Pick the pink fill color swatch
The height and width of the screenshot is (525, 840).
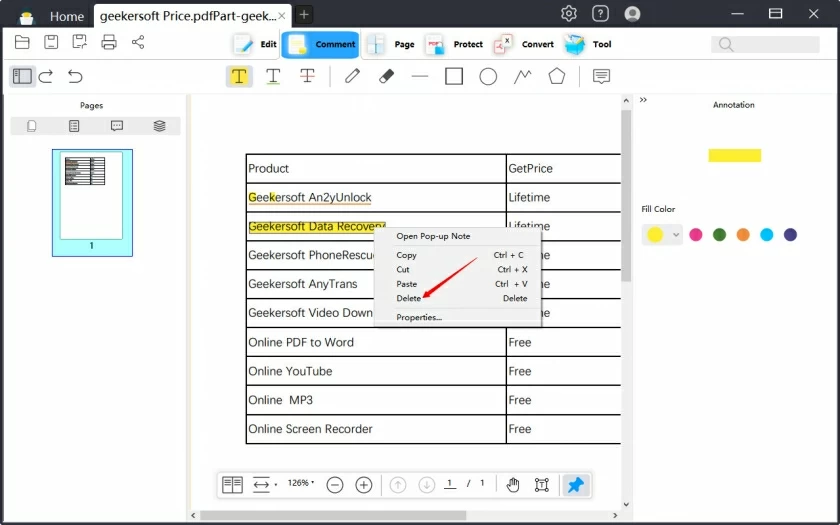tap(695, 235)
